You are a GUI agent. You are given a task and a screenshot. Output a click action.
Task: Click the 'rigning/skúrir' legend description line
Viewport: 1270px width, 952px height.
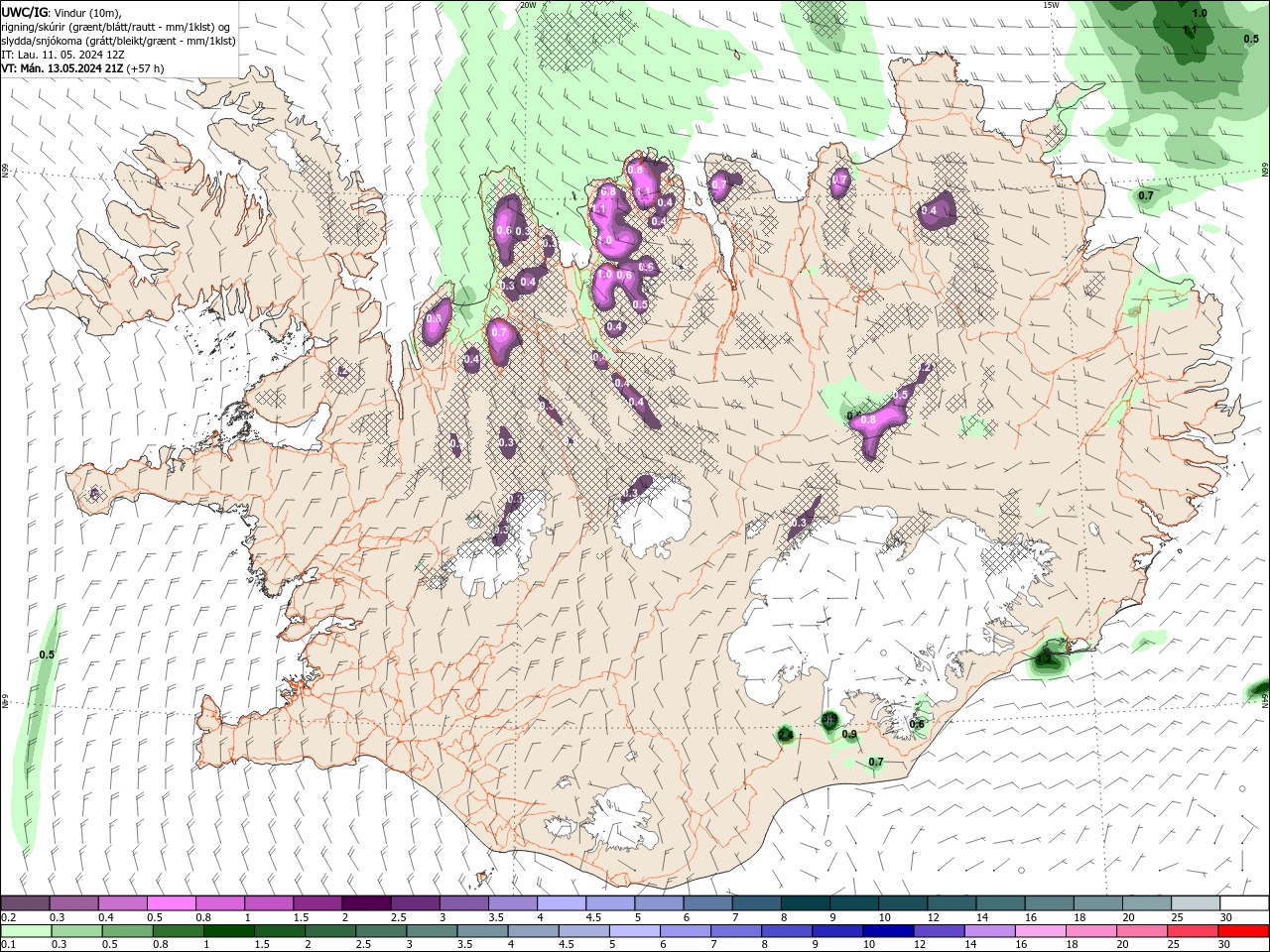117,27
